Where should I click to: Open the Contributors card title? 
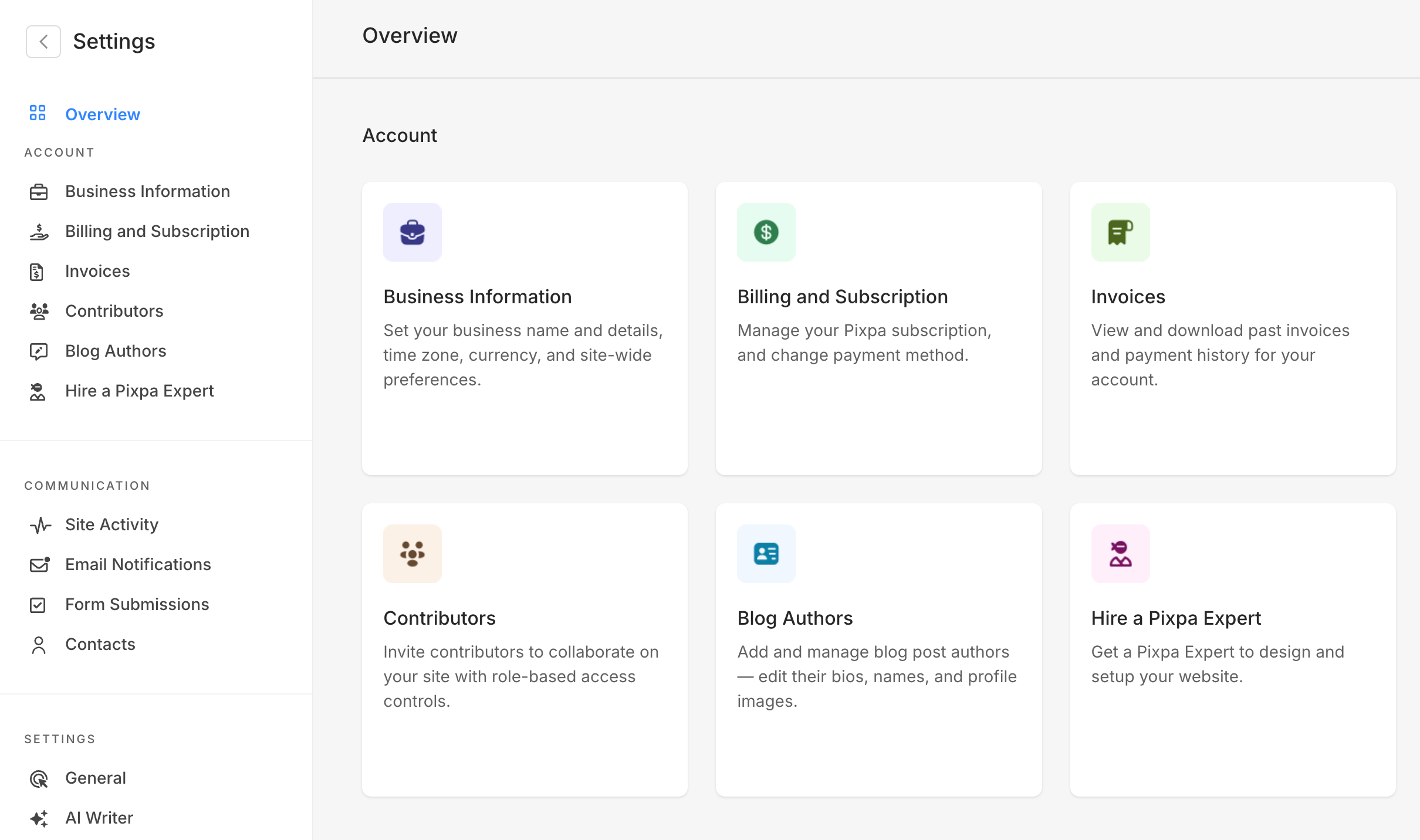click(x=439, y=618)
